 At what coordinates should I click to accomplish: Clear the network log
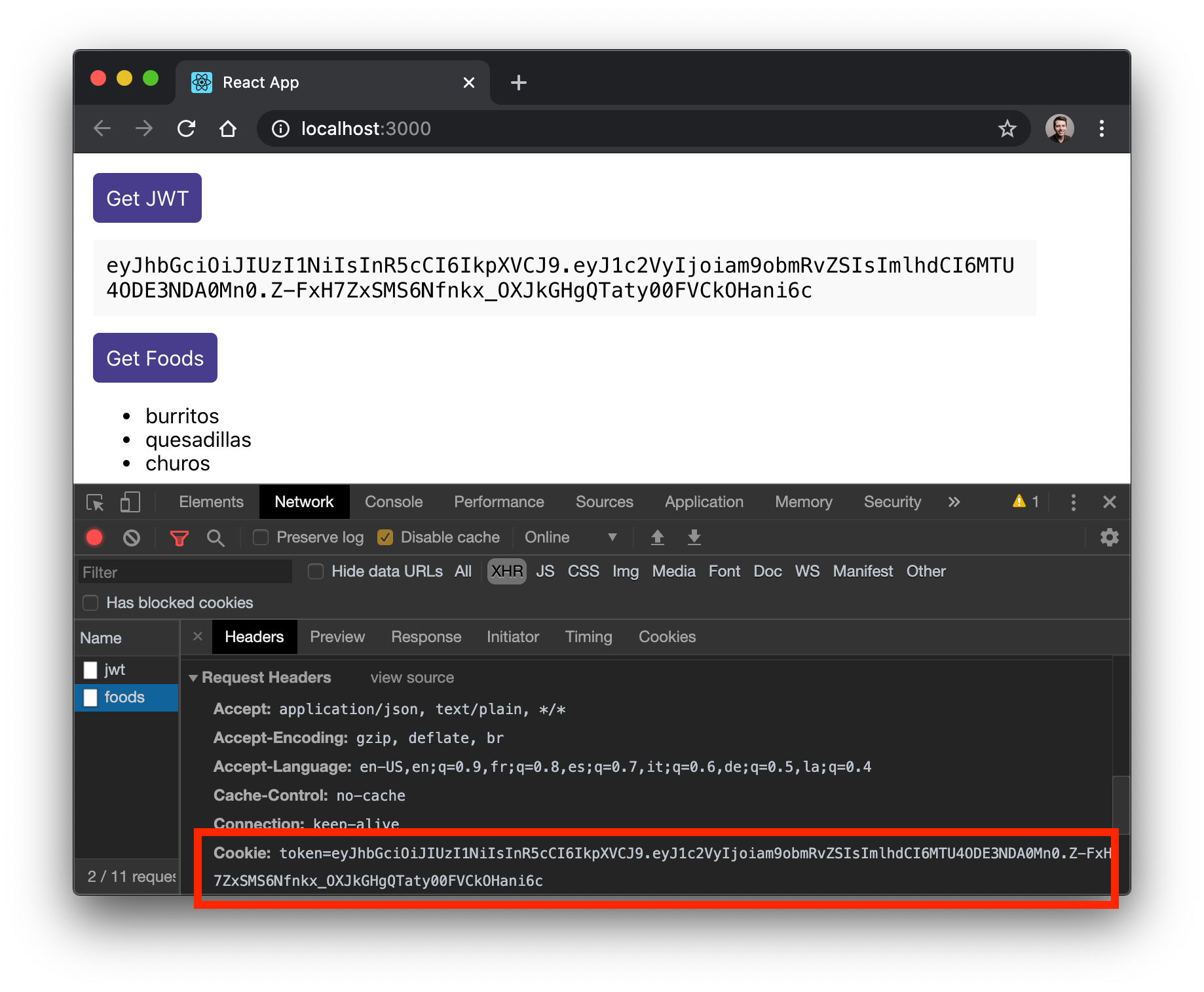(132, 538)
